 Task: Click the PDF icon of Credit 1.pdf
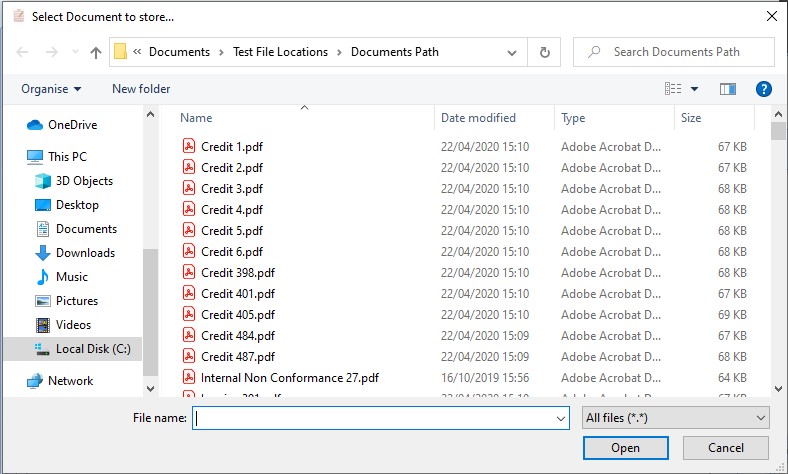(188, 146)
